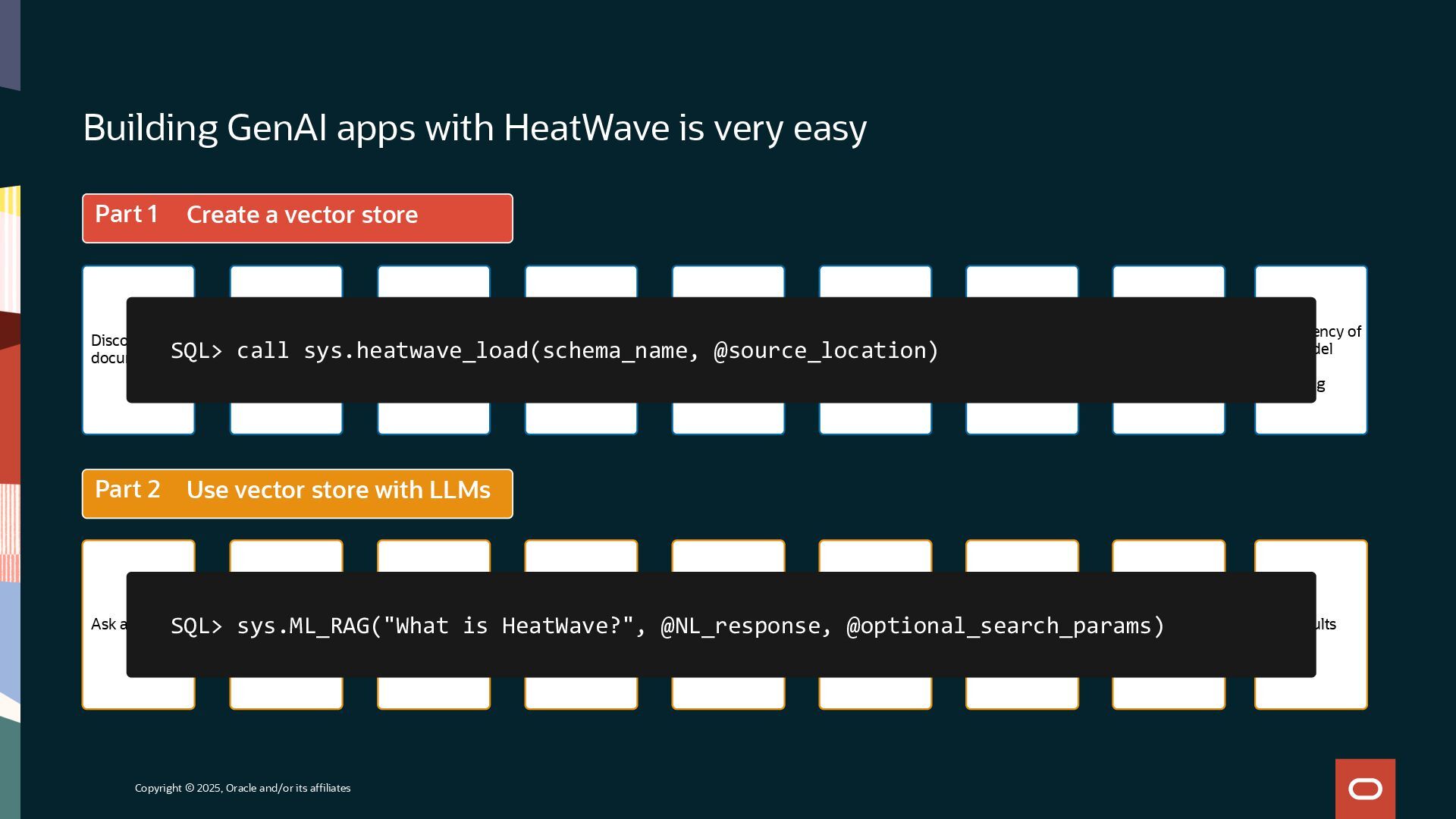The width and height of the screenshot is (1456, 819).
Task: Click the sys.ML_RAG SQL command text
Action: click(x=303, y=626)
